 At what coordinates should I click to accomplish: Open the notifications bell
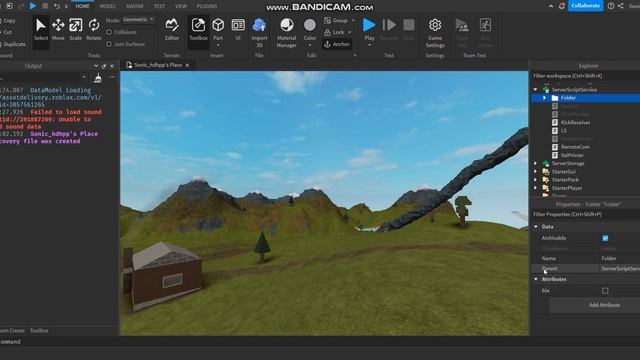(562, 6)
